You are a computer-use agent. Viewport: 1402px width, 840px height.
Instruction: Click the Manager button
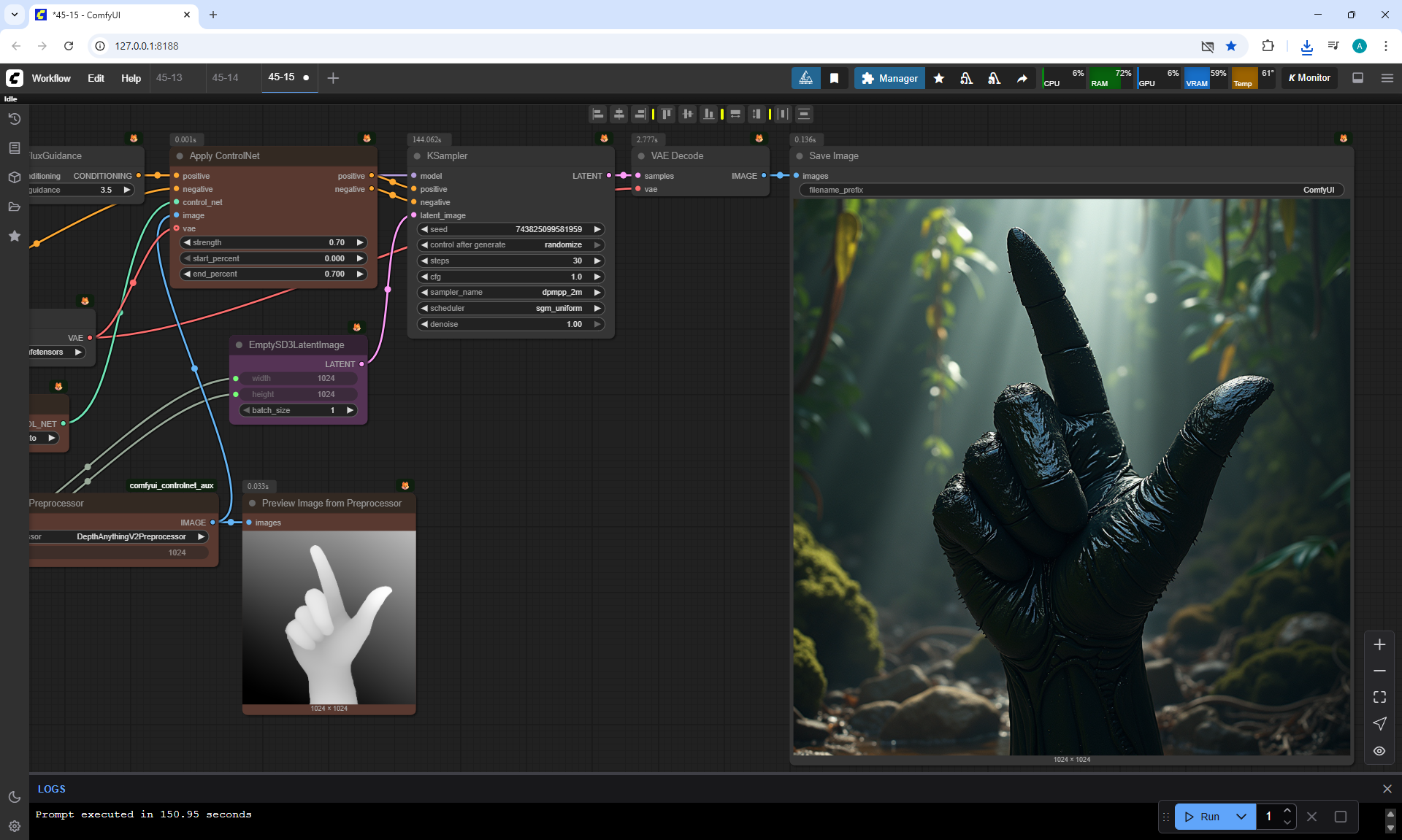tap(889, 78)
